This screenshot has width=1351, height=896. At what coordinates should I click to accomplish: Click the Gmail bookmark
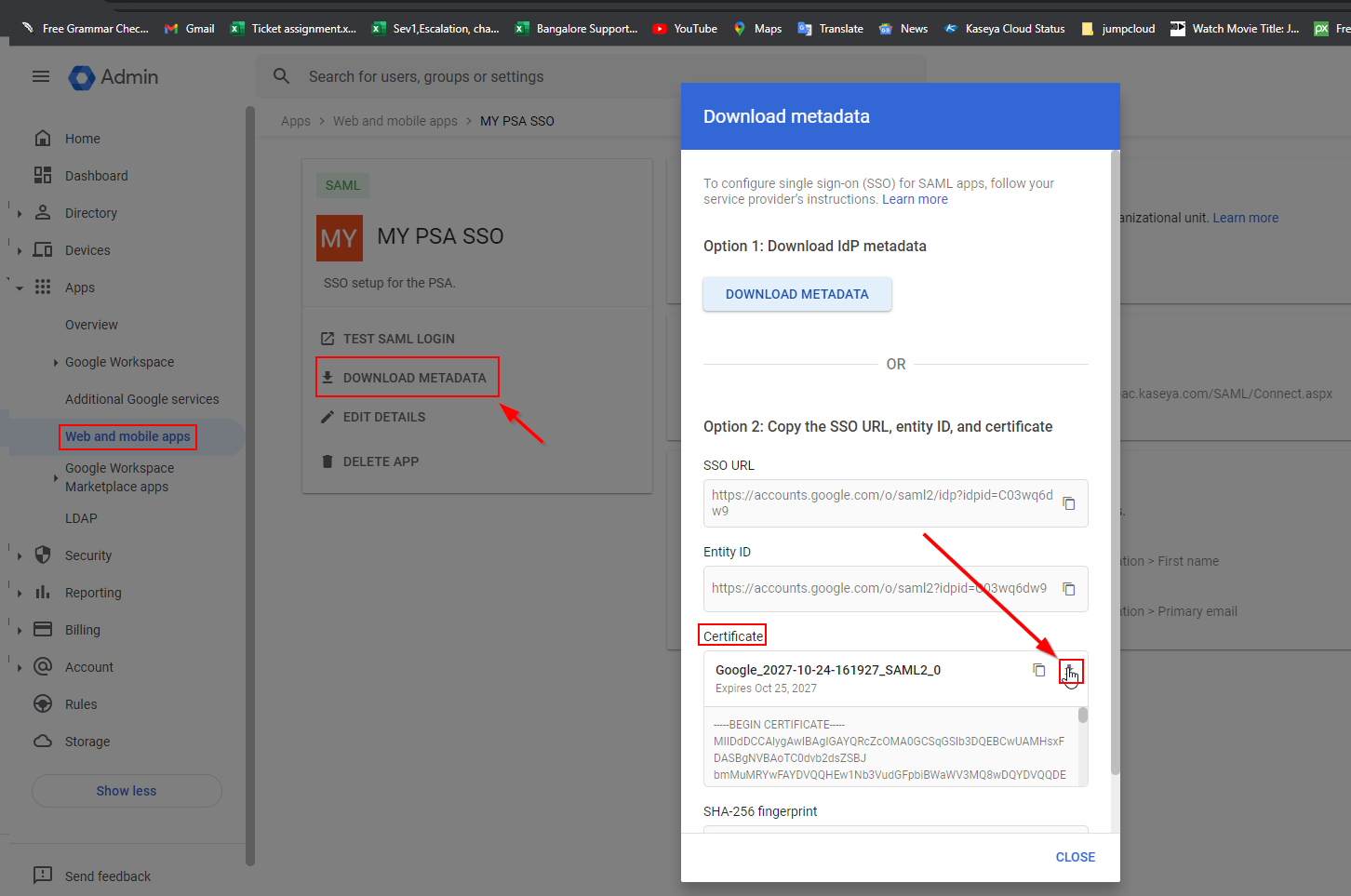[x=190, y=29]
